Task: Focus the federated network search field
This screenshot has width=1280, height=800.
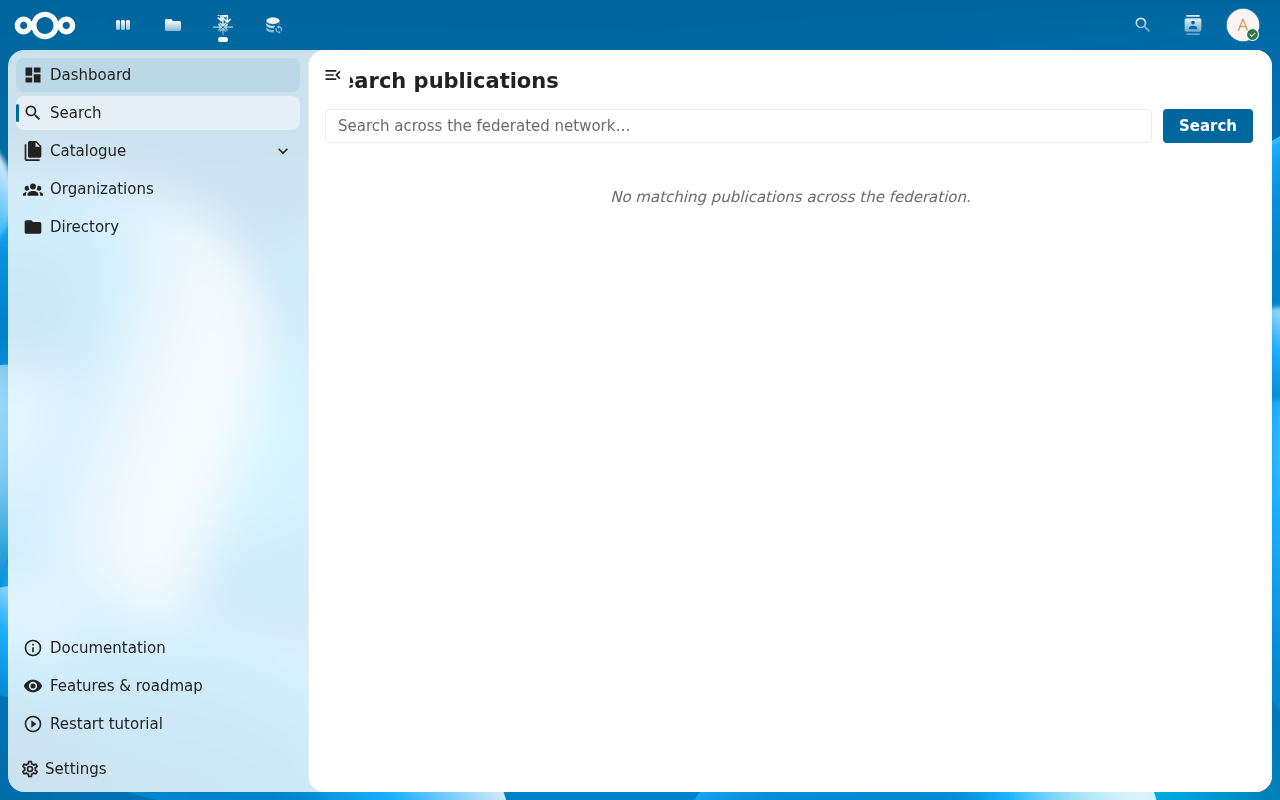Action: [738, 126]
